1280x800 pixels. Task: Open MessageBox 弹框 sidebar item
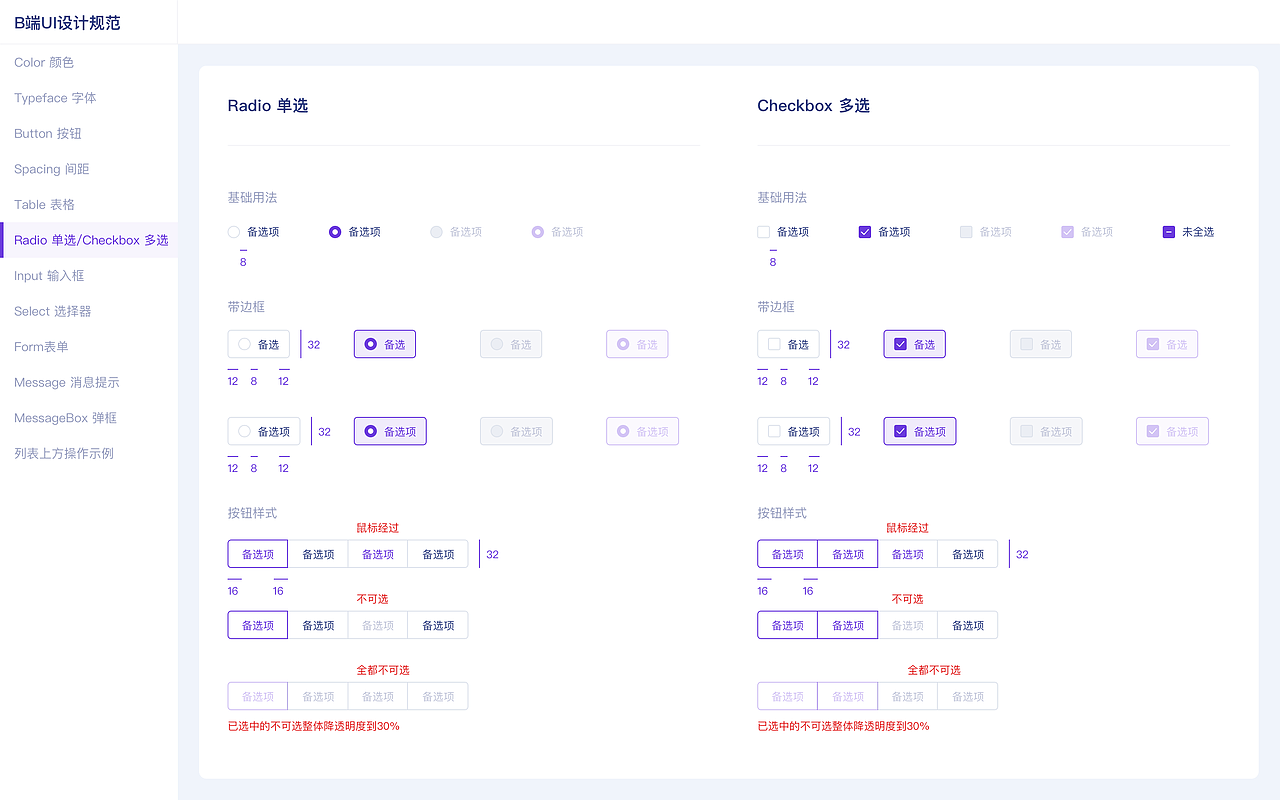tap(66, 417)
